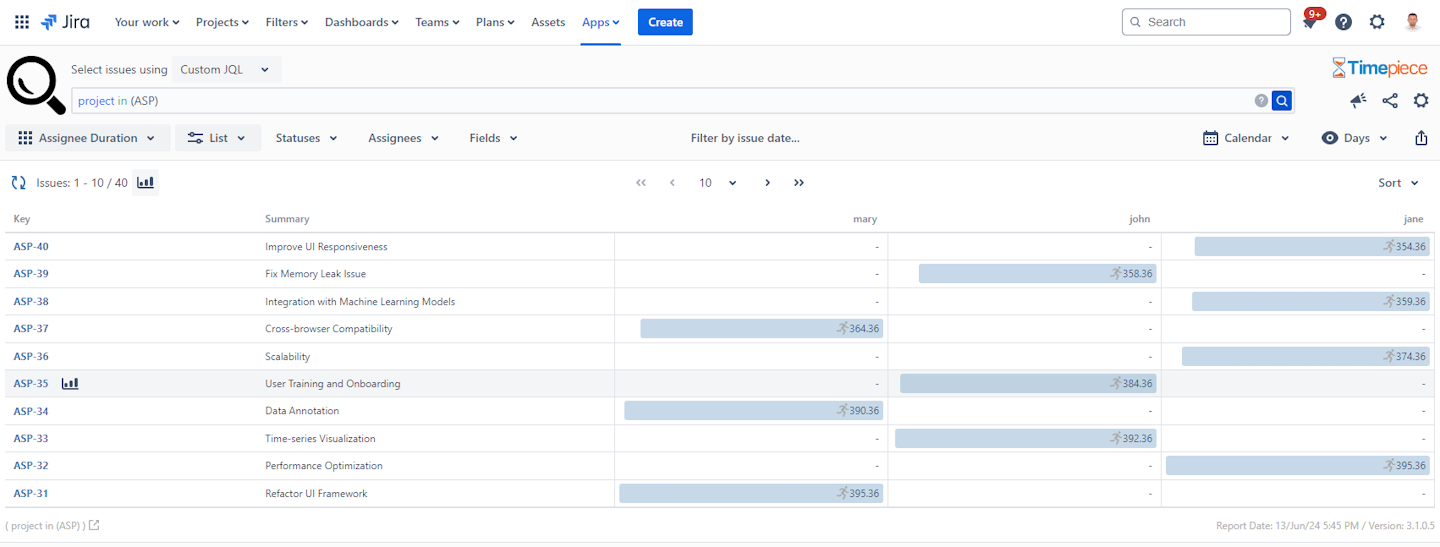Expand the Assignees filter

coord(404,138)
